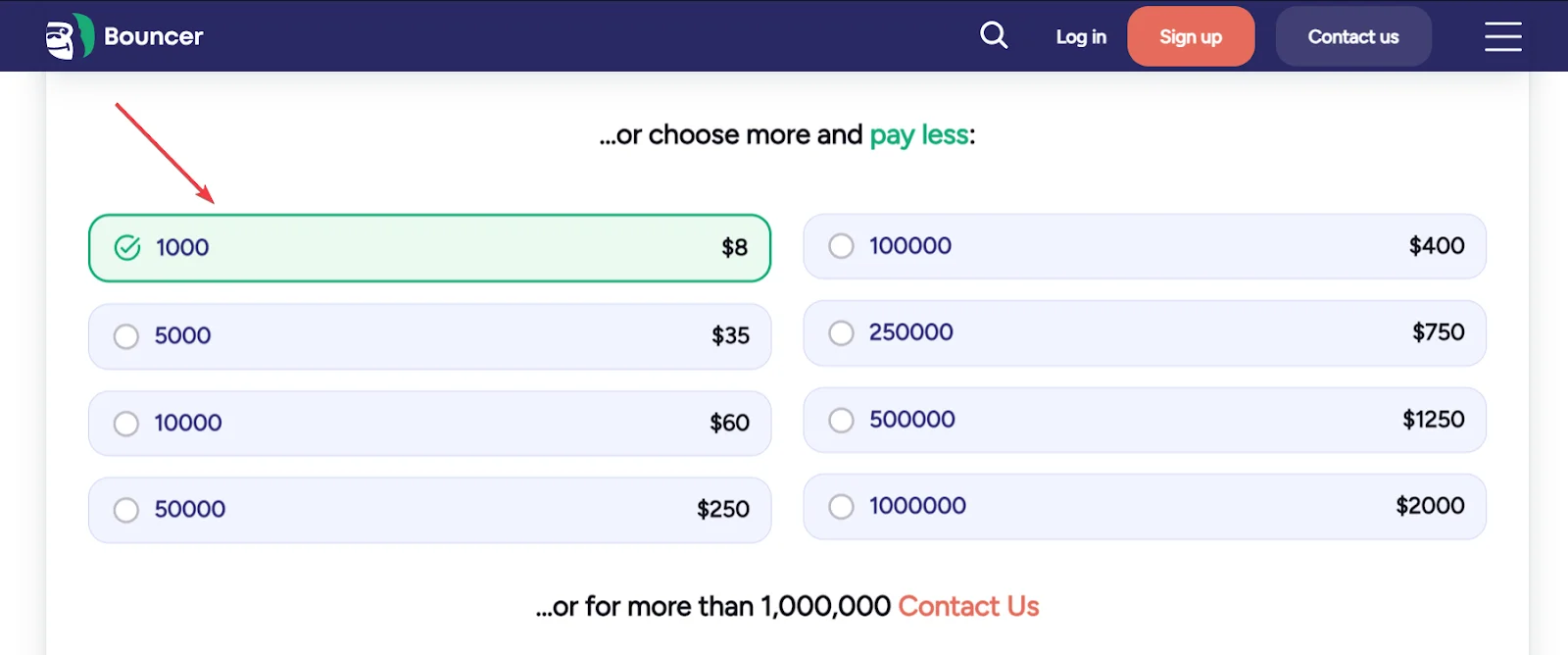Select the 10000 credits radio option
The width and height of the screenshot is (1568, 655).
(x=126, y=424)
